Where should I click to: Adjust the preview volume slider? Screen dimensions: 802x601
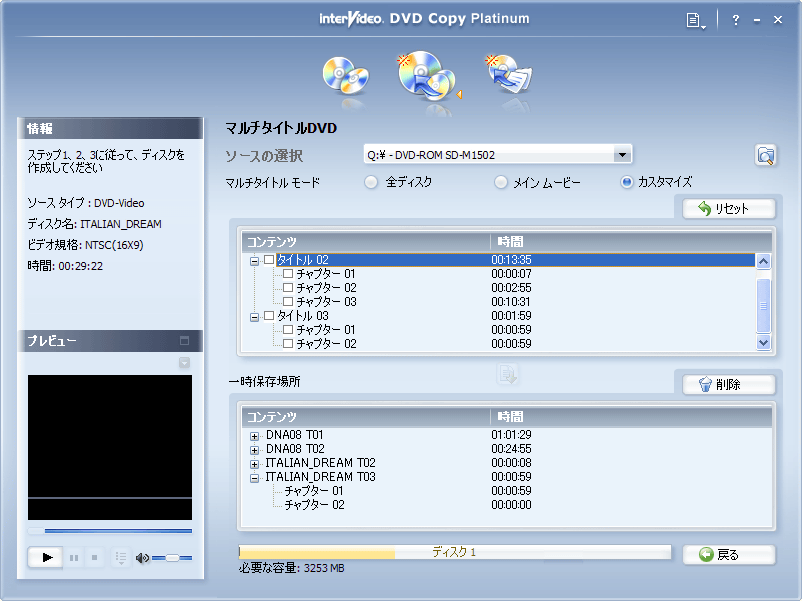click(x=172, y=558)
